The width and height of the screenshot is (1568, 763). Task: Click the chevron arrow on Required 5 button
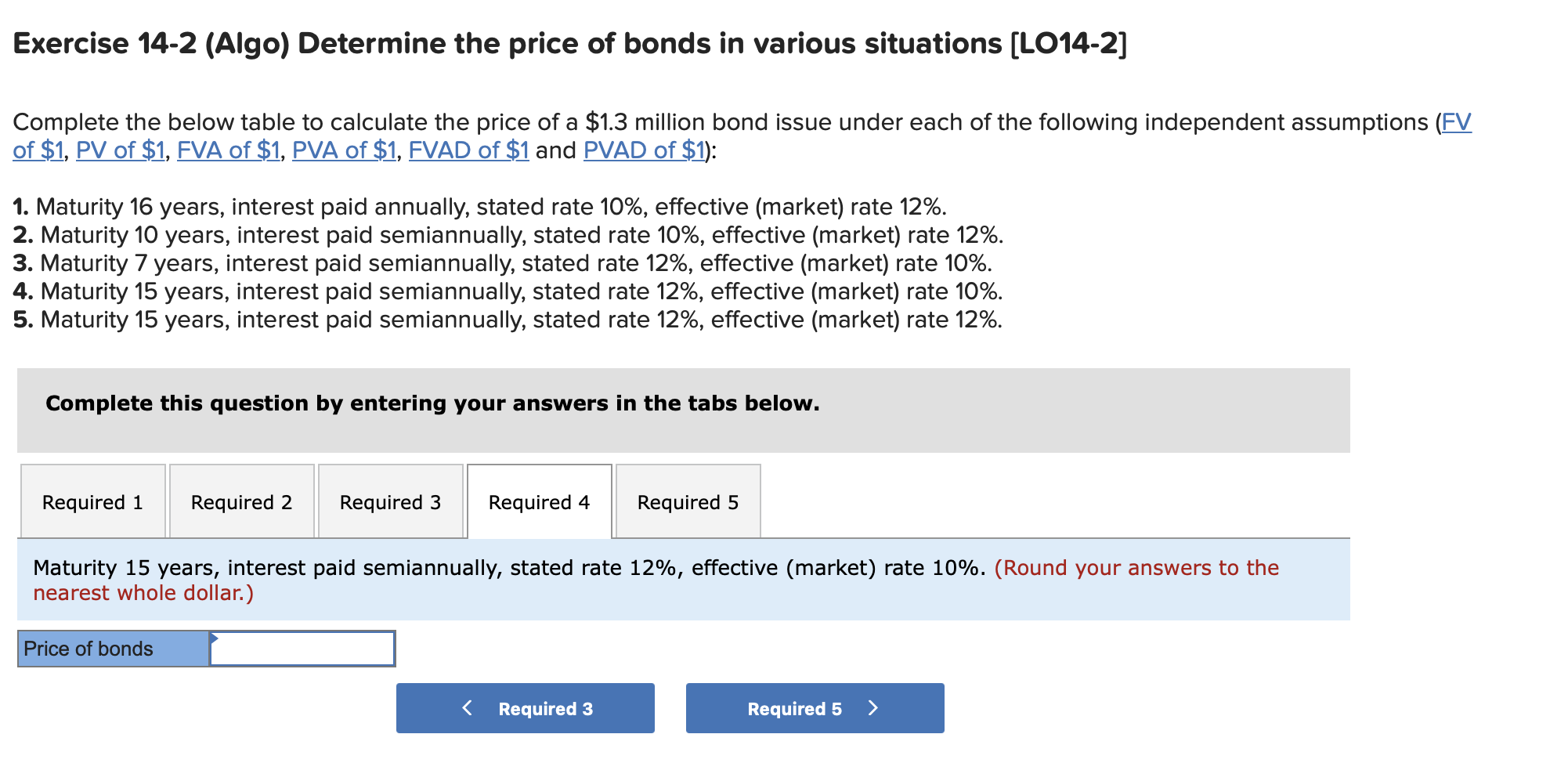[x=874, y=707]
